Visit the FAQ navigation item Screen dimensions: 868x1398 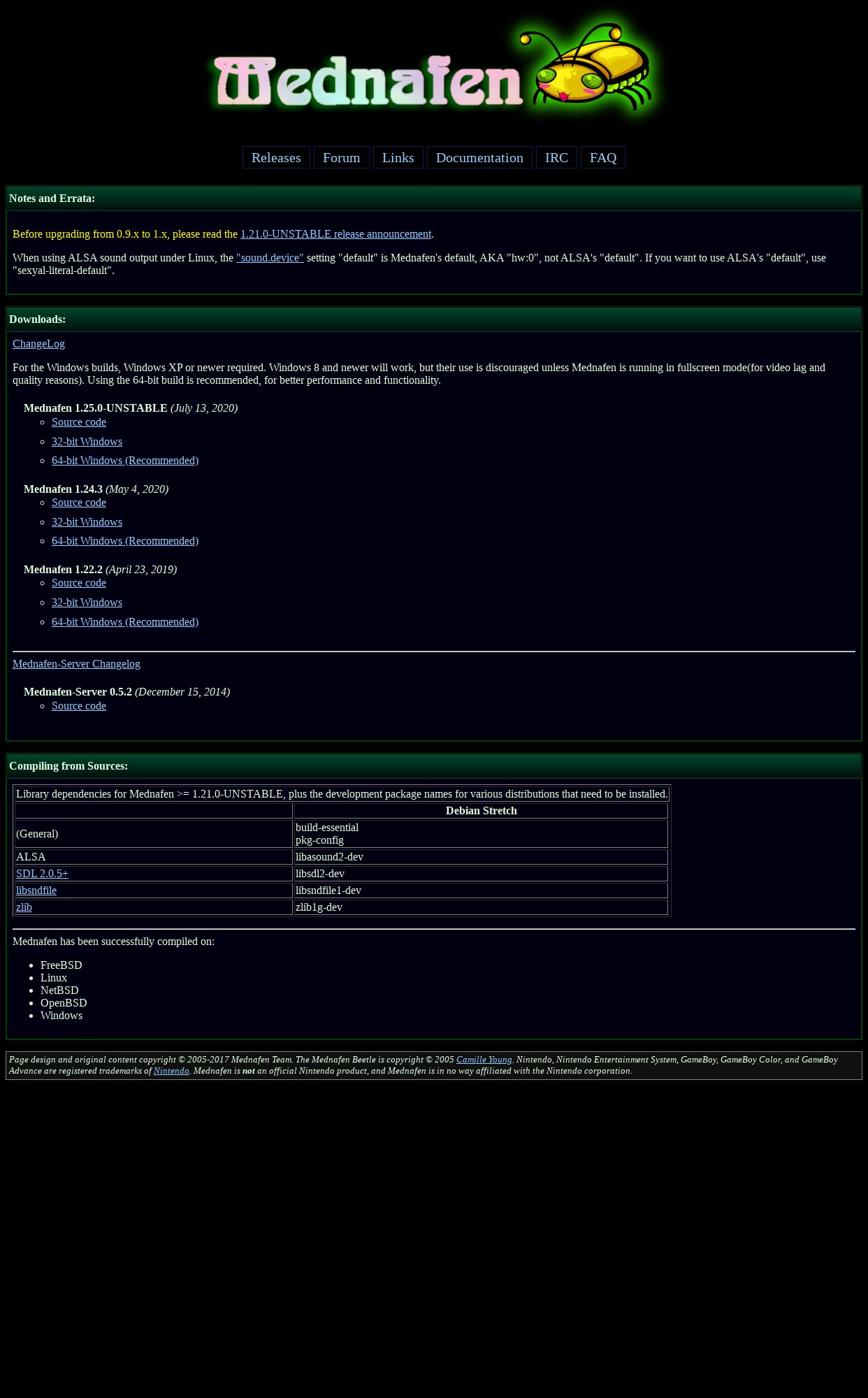[x=603, y=157]
